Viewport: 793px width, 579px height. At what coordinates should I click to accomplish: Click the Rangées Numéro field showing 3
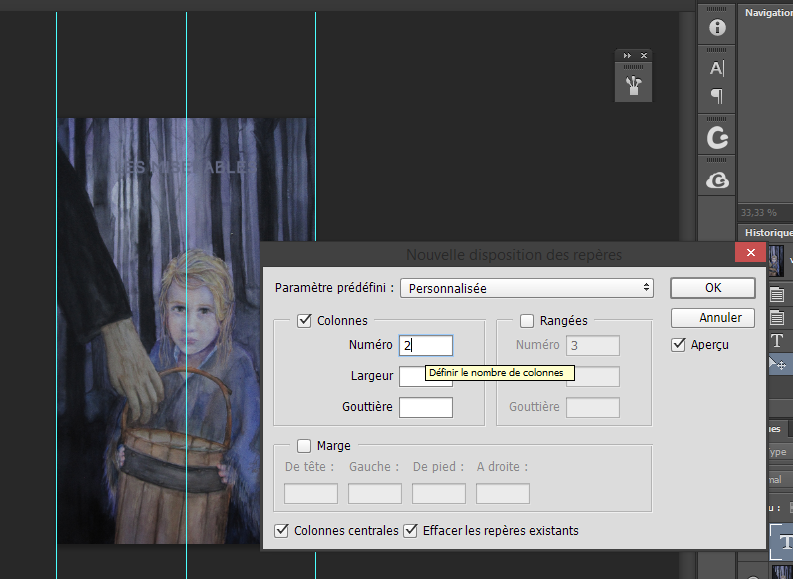tap(593, 345)
